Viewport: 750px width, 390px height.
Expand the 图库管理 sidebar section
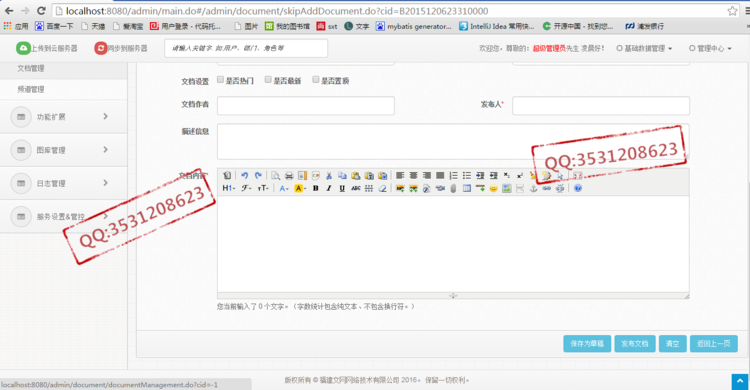pos(64,150)
